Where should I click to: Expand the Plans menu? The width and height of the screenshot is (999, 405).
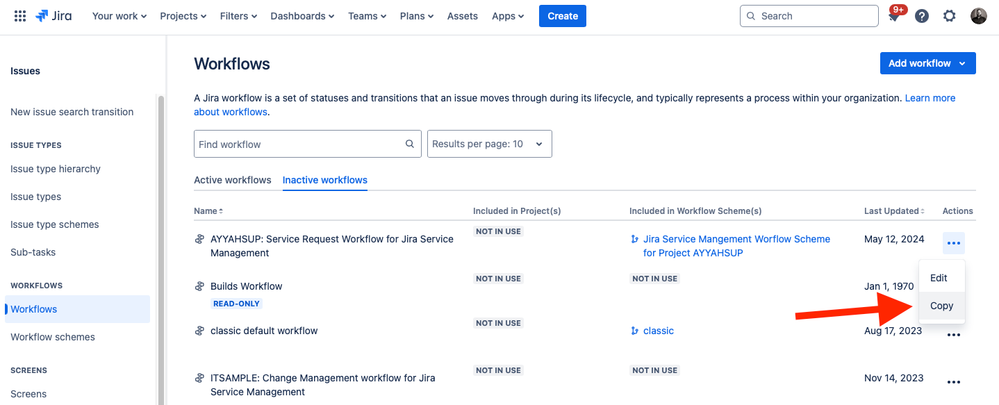coord(417,16)
